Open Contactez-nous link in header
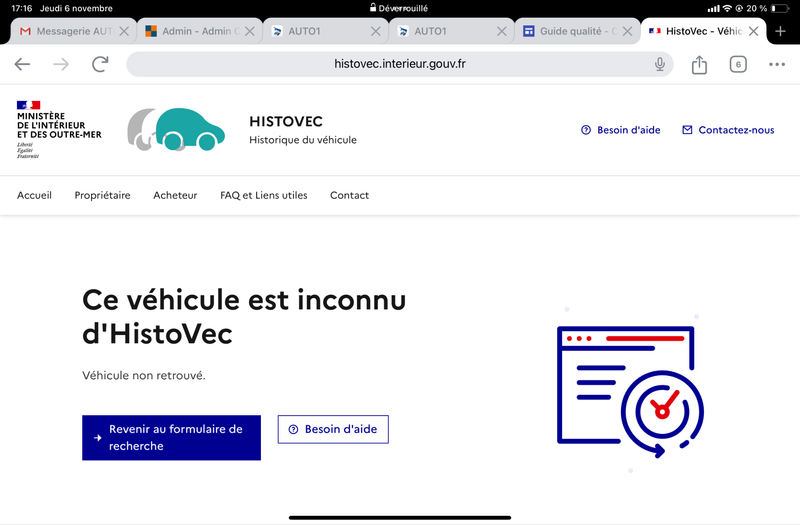This screenshot has height=525, width=800. coord(728,130)
